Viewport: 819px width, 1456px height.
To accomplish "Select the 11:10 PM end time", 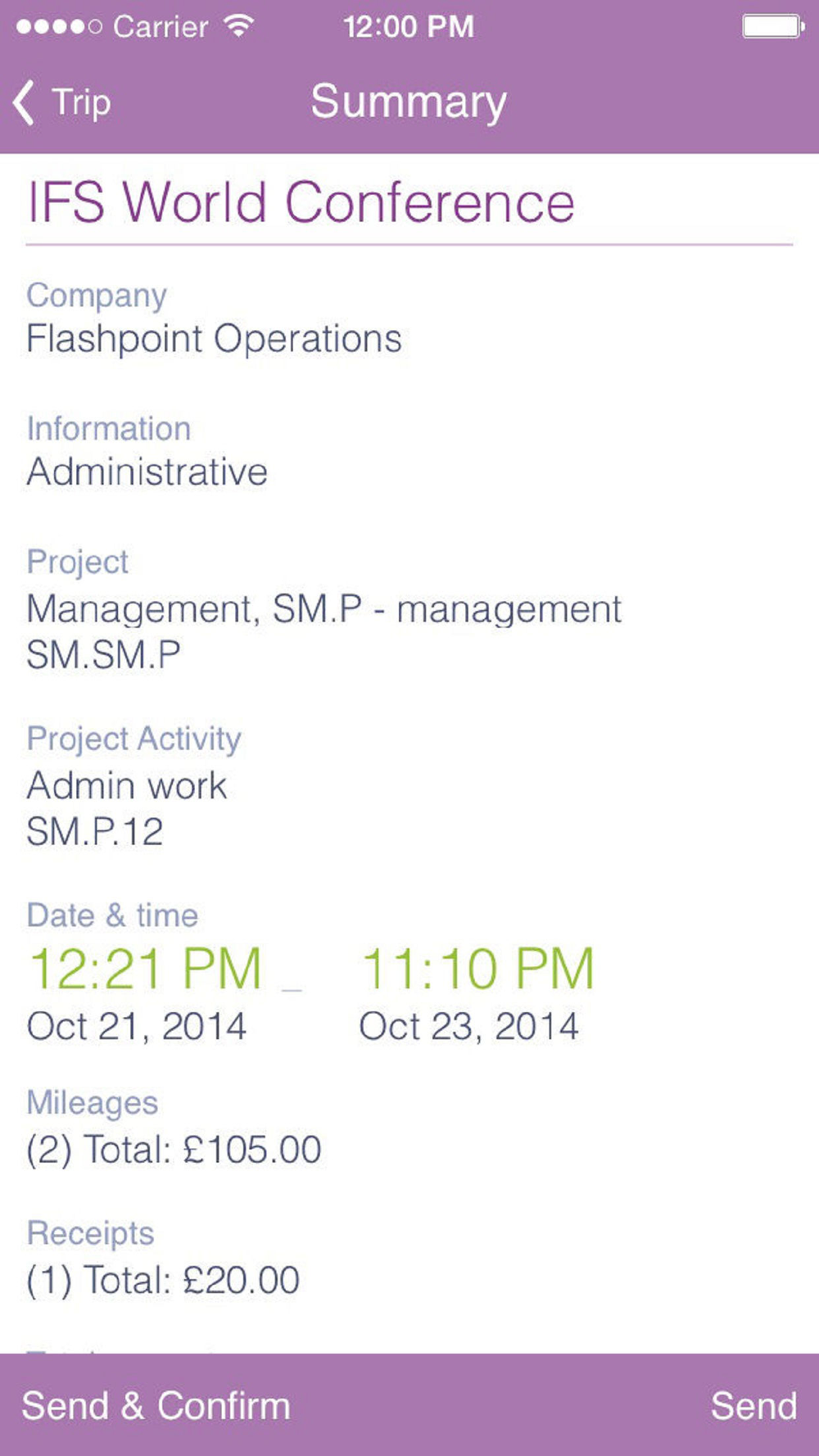I will pyautogui.click(x=477, y=969).
